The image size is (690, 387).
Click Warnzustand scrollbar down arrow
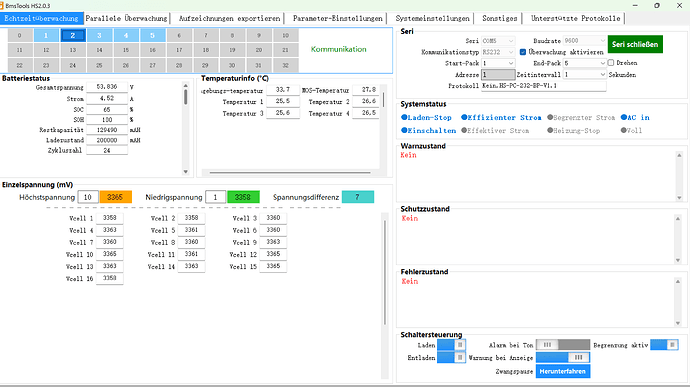pyautogui.click(x=679, y=198)
